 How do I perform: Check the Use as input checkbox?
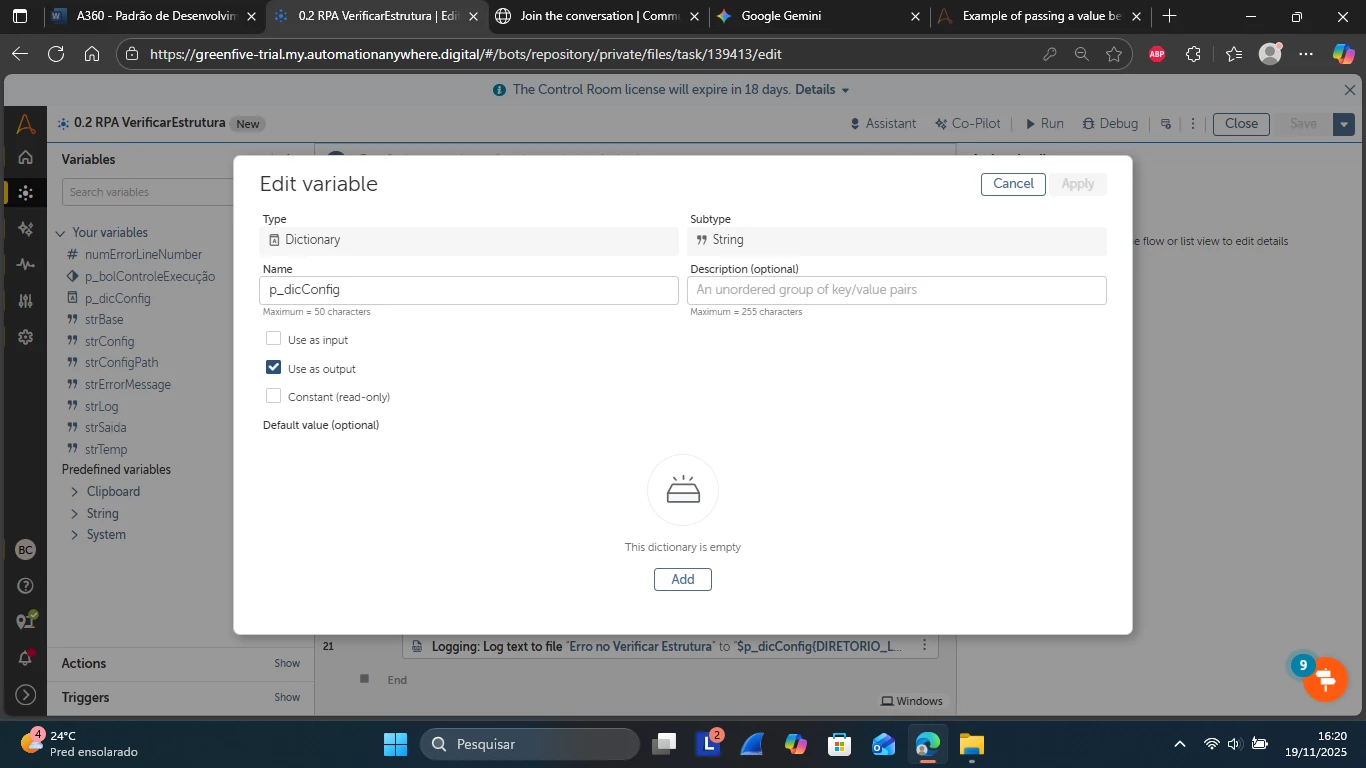tap(273, 339)
